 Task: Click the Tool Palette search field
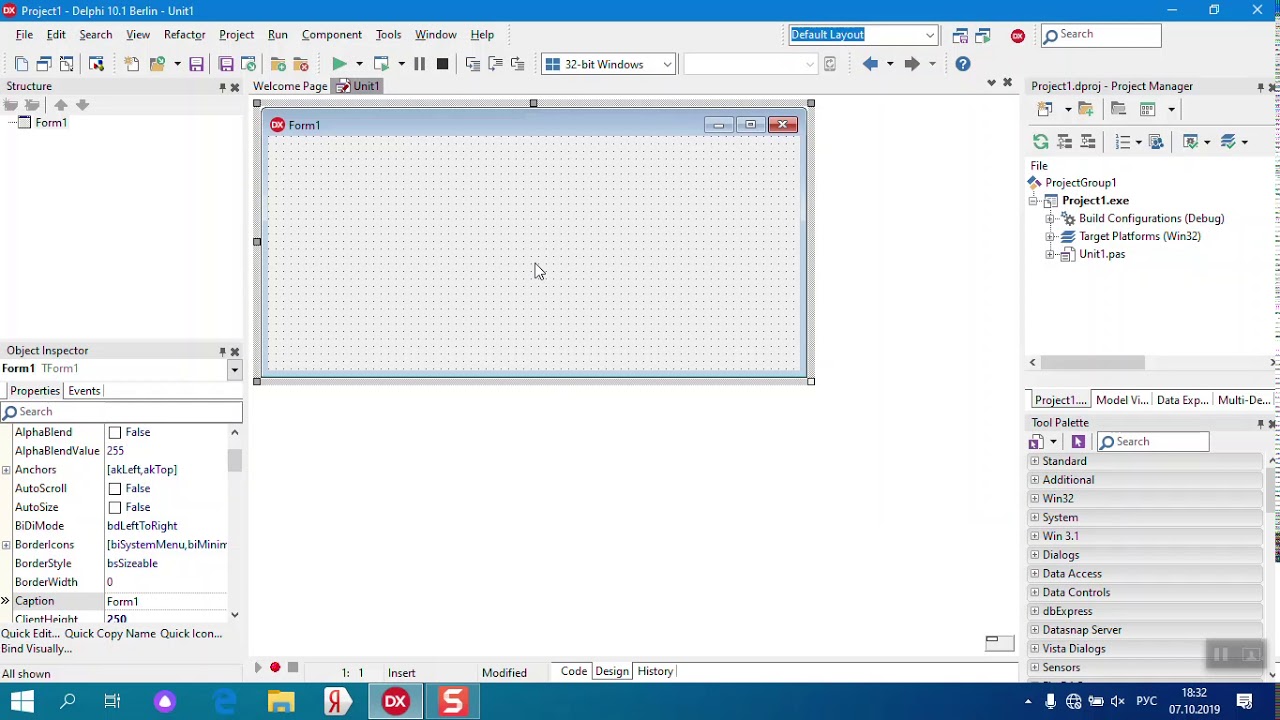1153,442
